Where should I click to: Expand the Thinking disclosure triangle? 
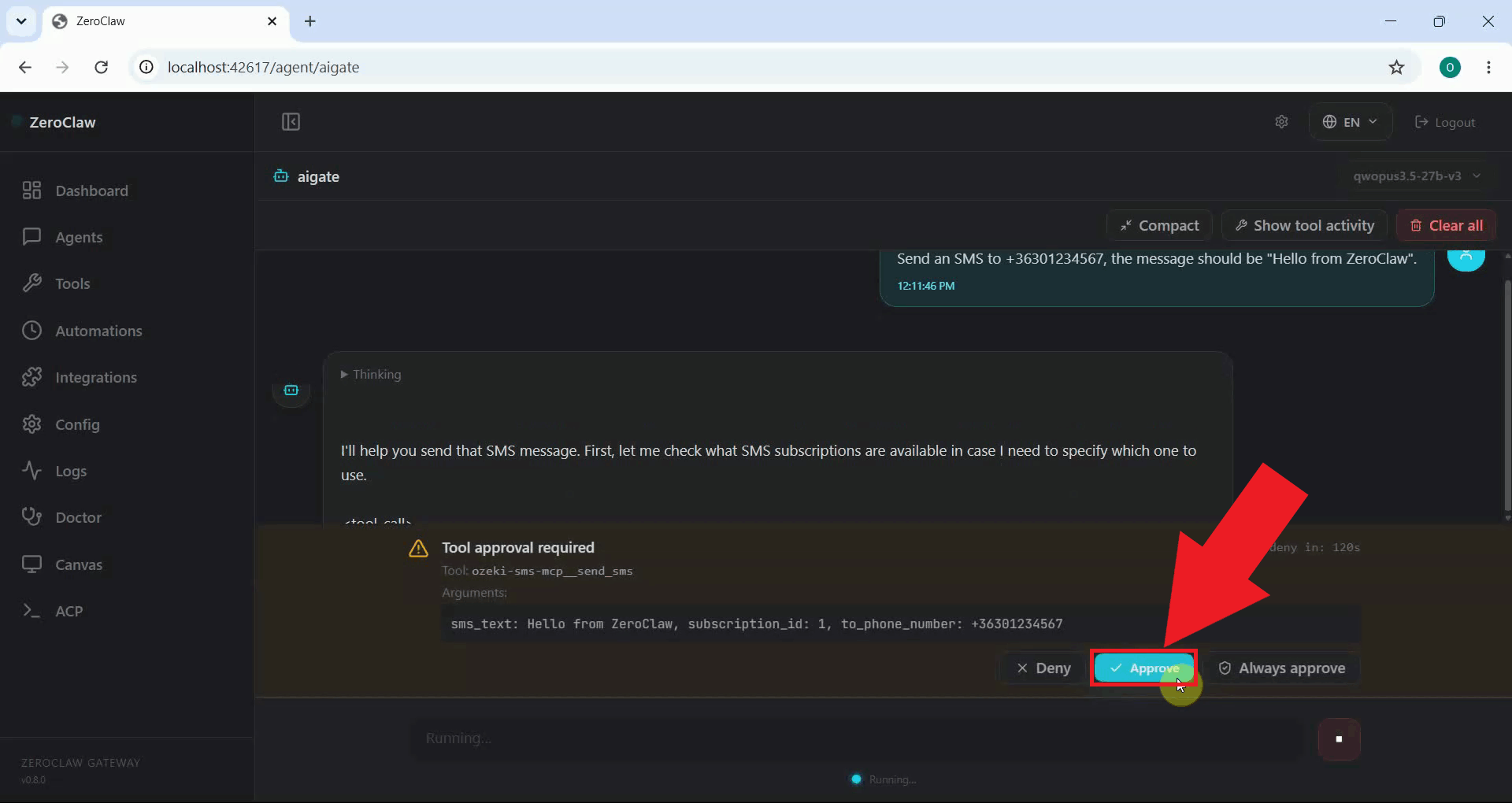[344, 375]
